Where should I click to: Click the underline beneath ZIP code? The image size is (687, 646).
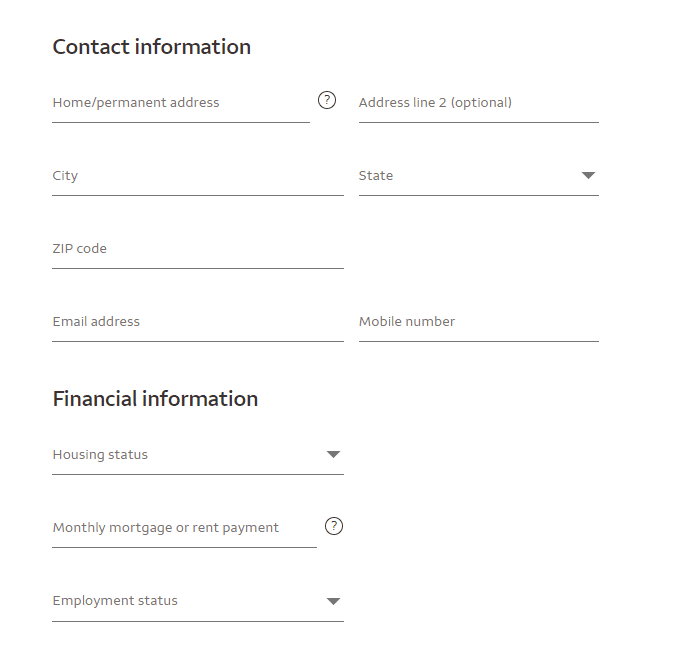197,268
